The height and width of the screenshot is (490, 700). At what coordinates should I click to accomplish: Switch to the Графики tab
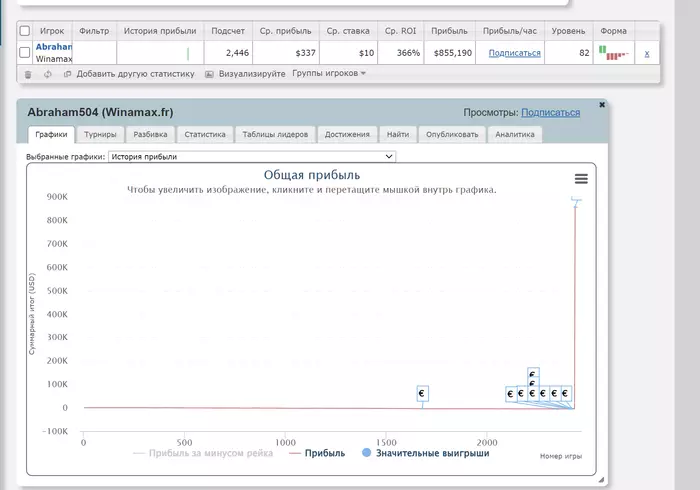(x=51, y=134)
